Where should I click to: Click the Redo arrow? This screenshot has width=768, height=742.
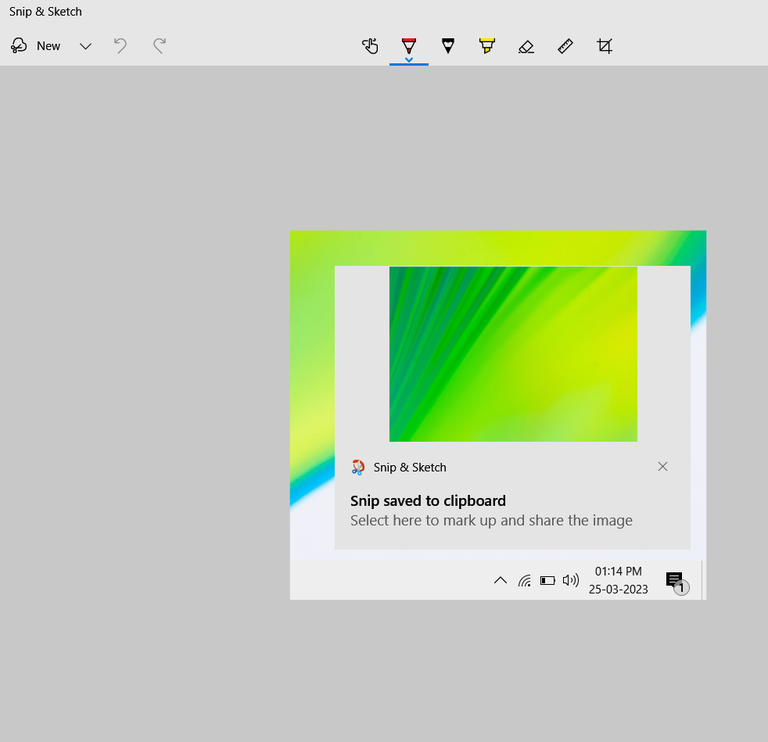(x=159, y=46)
